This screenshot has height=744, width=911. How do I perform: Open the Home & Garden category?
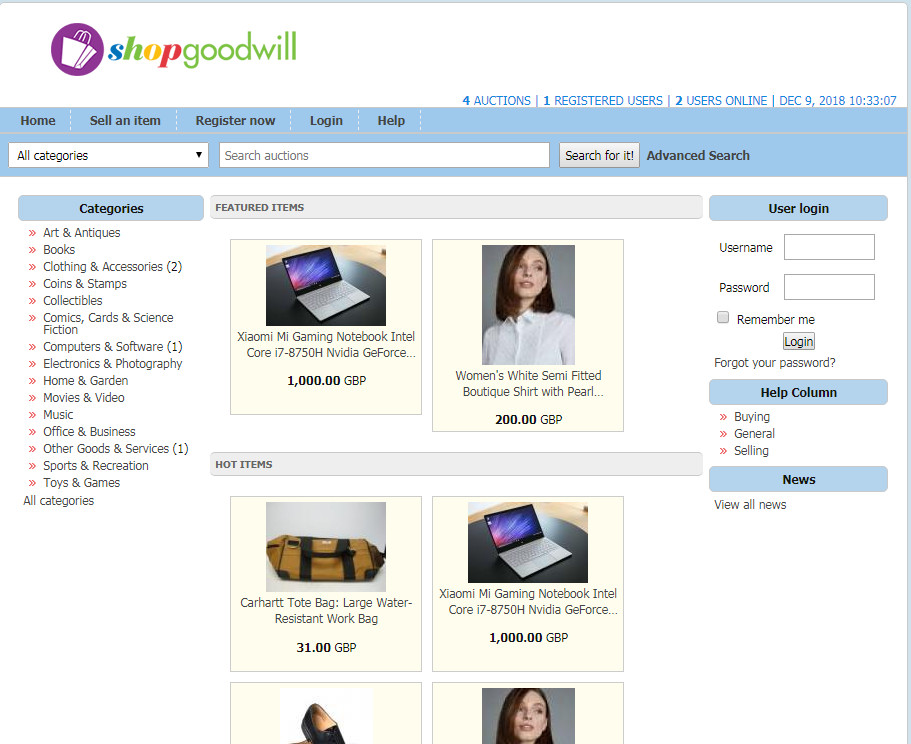click(85, 380)
